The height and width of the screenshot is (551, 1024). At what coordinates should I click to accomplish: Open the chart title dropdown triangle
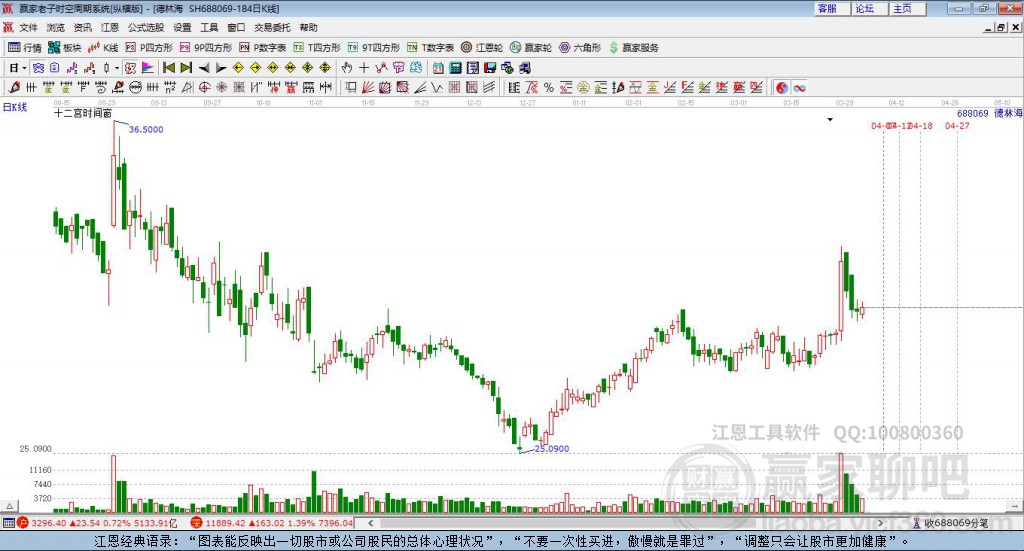[830, 119]
